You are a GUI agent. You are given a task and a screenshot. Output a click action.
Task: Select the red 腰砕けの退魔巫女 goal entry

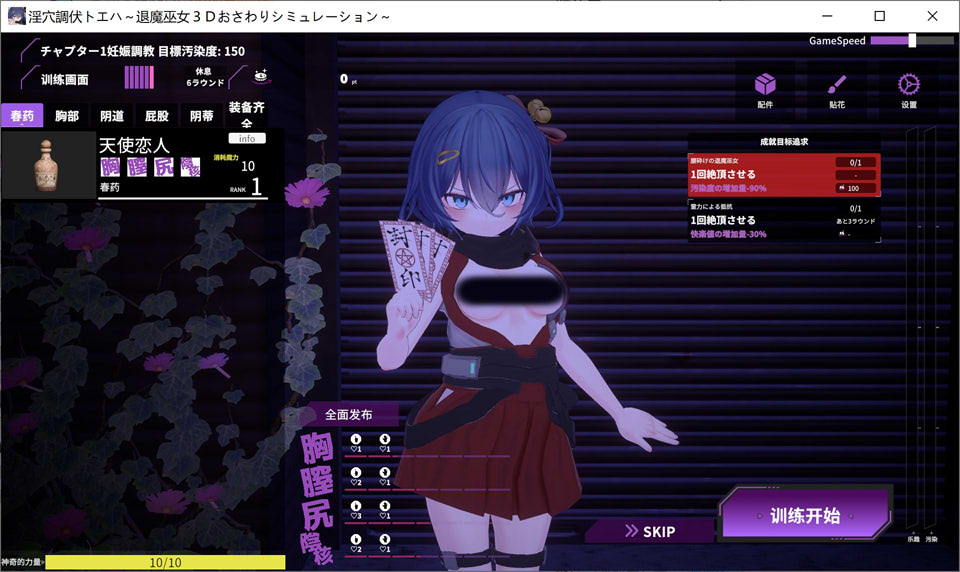784,175
